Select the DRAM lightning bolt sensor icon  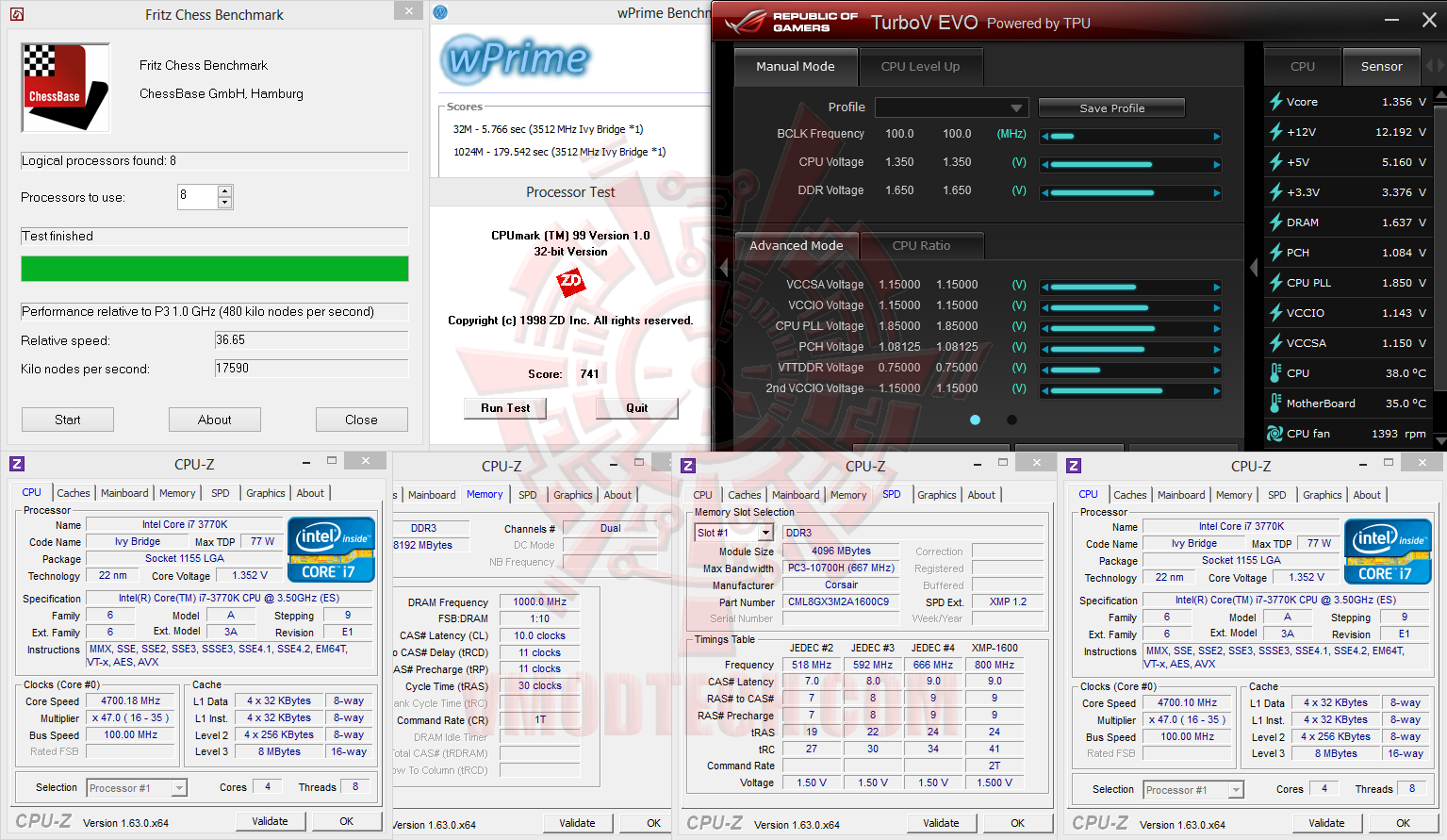(1275, 222)
